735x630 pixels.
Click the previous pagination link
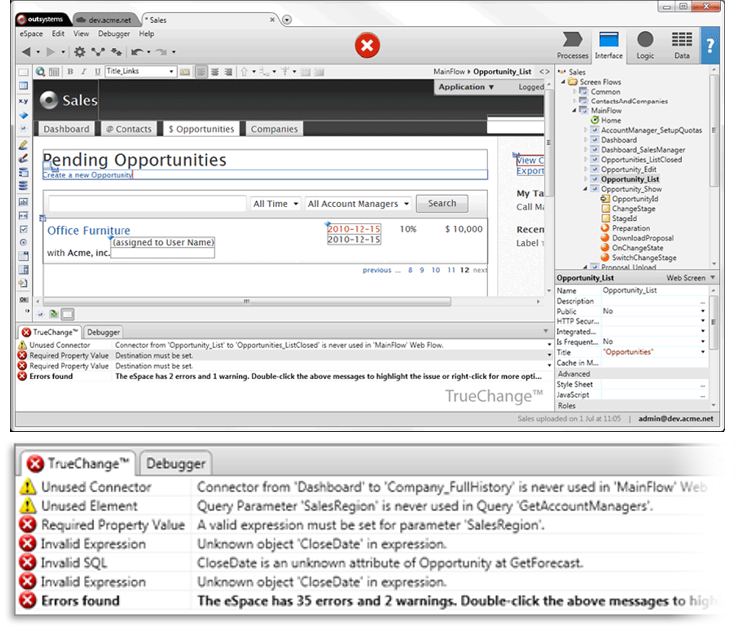click(376, 270)
